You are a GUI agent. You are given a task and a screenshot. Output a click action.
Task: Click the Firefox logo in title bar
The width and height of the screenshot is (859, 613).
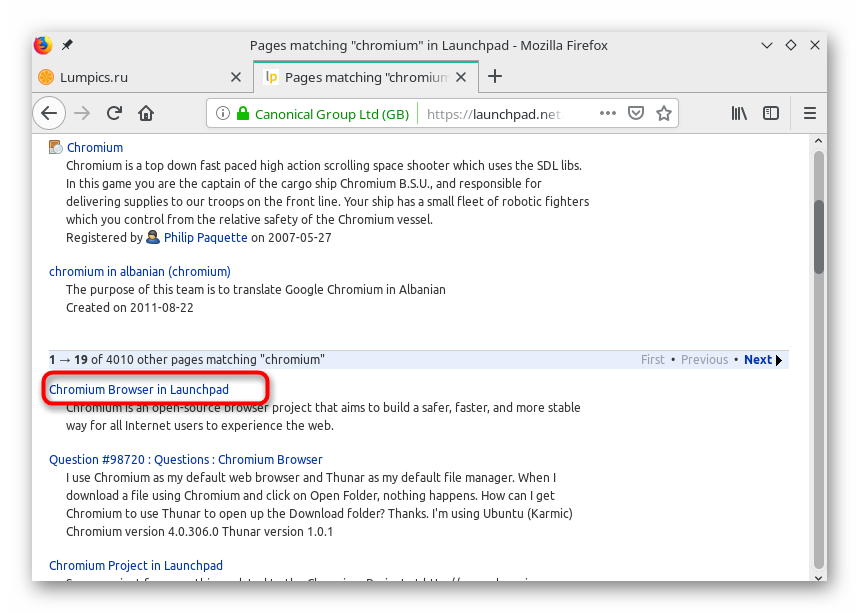[x=43, y=45]
